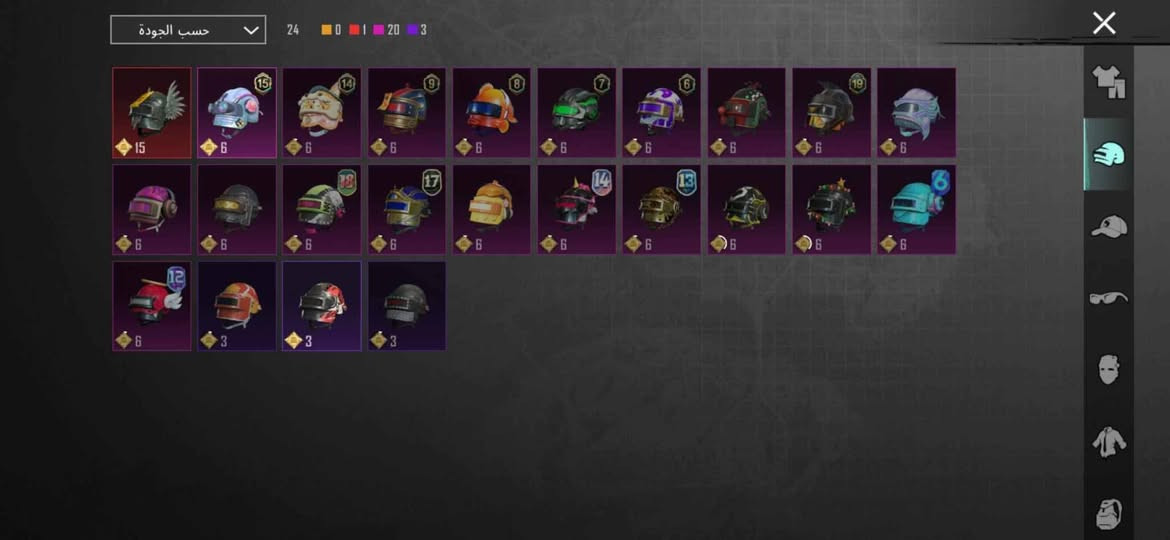Expand the sort by quality dropdown
The height and width of the screenshot is (540, 1170).
[188, 30]
